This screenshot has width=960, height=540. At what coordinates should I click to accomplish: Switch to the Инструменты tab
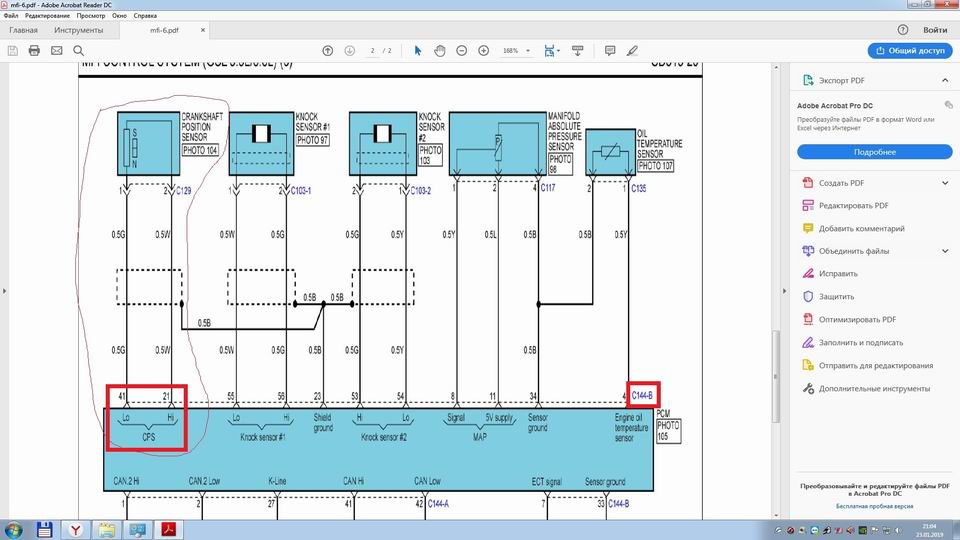pyautogui.click(x=79, y=30)
